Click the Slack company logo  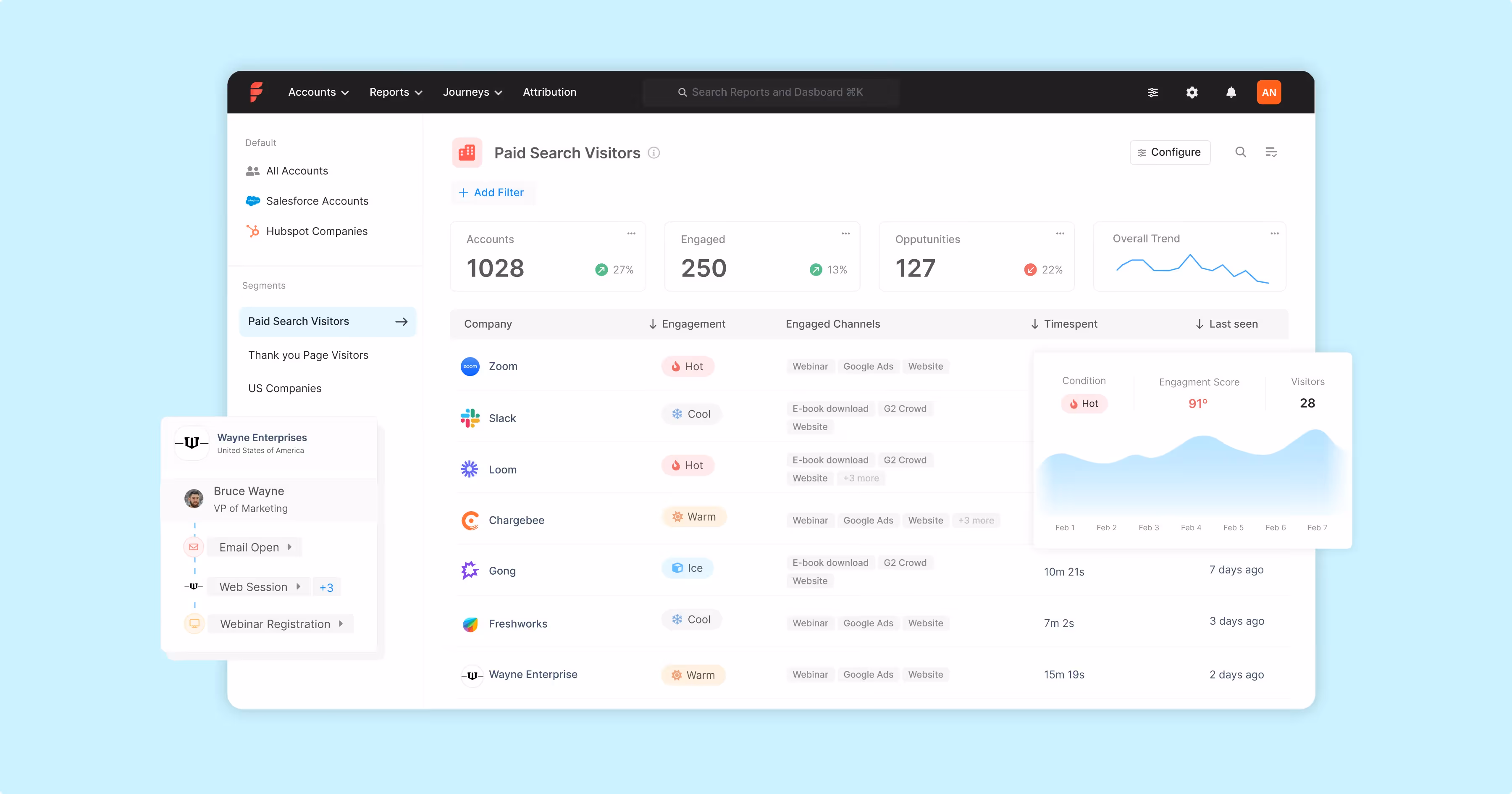coord(470,418)
